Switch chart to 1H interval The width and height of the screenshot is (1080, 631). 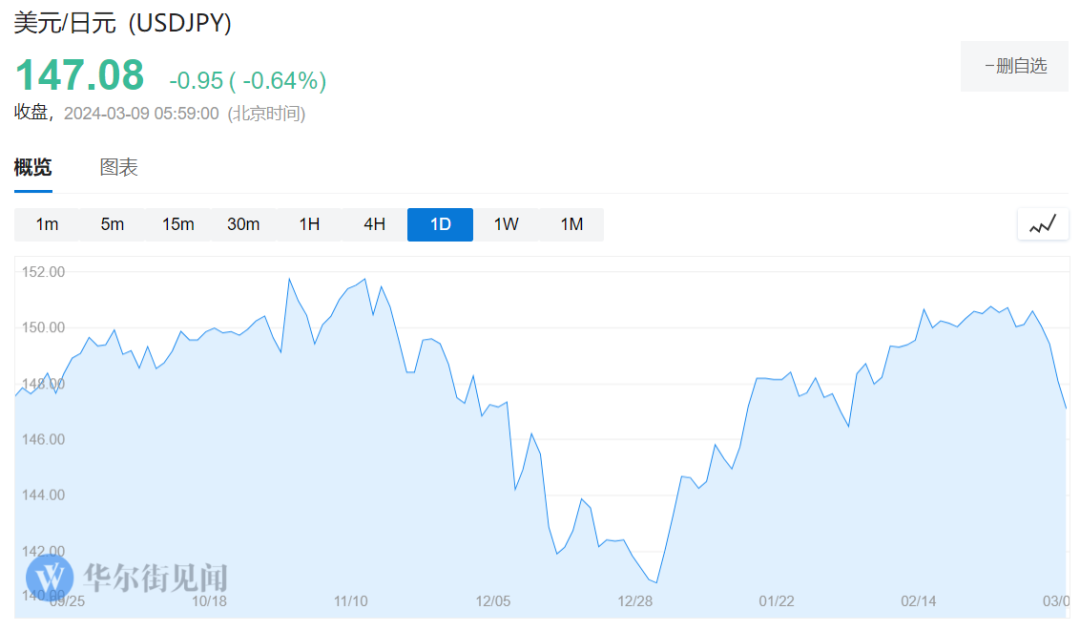point(309,225)
